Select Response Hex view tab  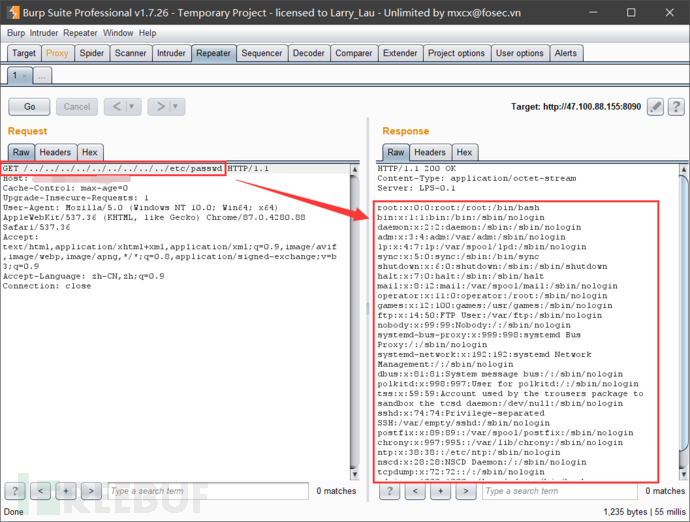click(464, 152)
